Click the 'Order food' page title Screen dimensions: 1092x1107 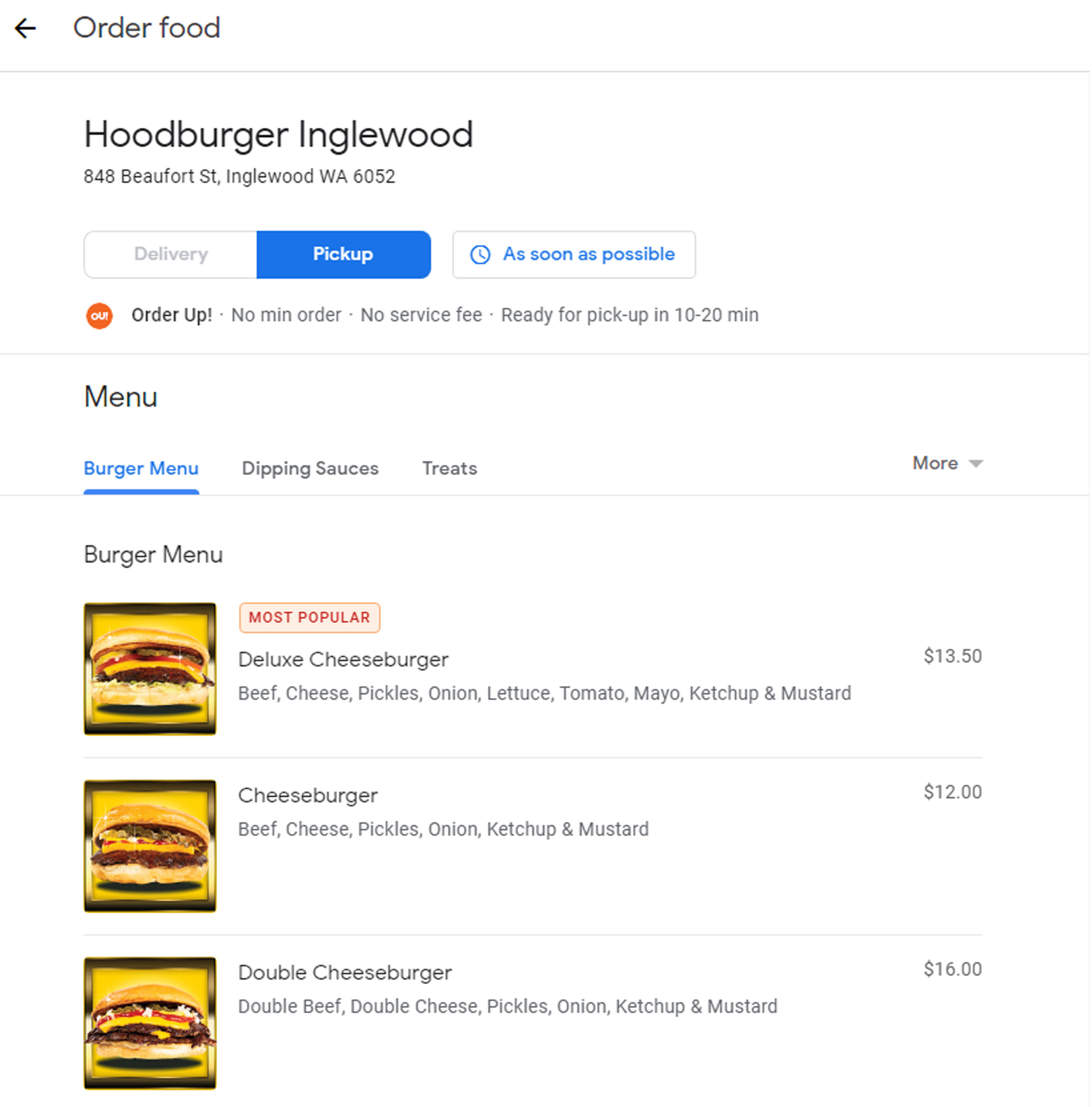click(147, 28)
